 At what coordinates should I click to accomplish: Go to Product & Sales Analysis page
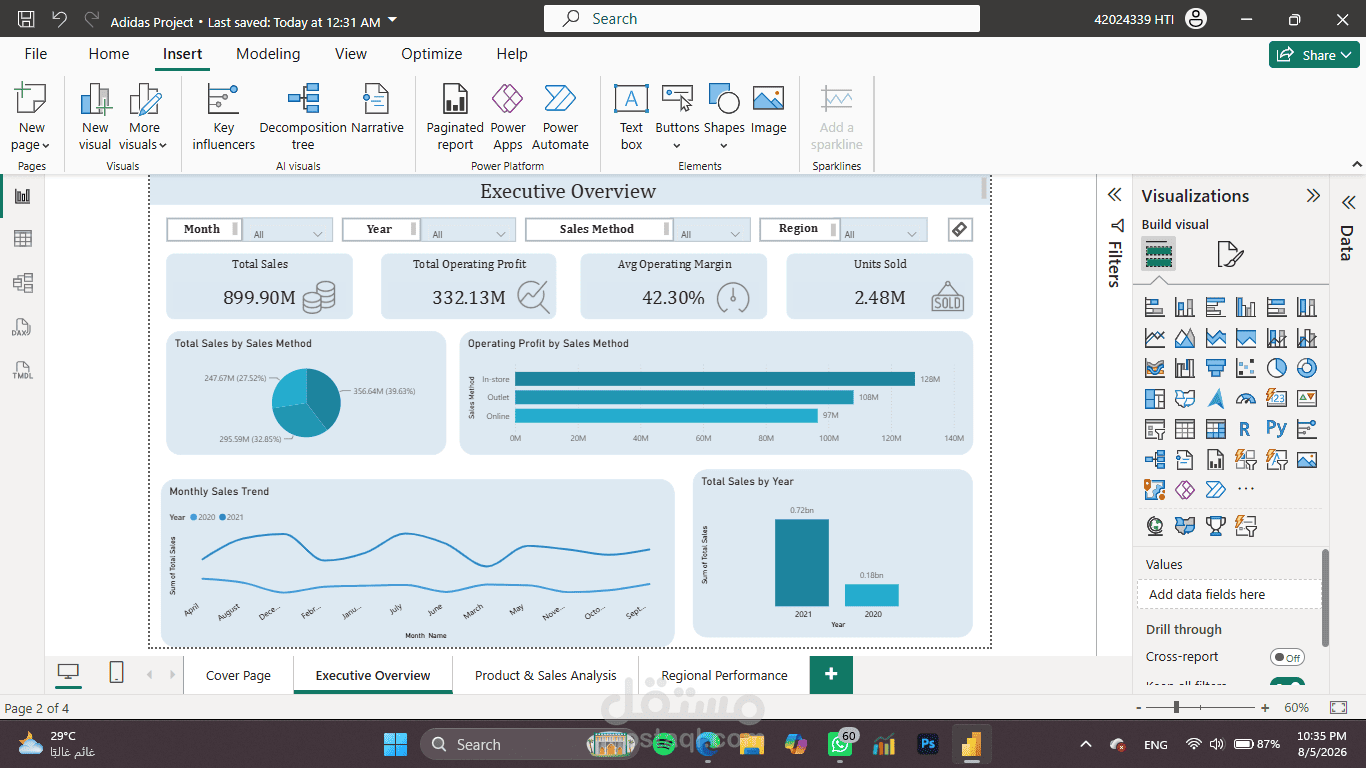(x=546, y=675)
